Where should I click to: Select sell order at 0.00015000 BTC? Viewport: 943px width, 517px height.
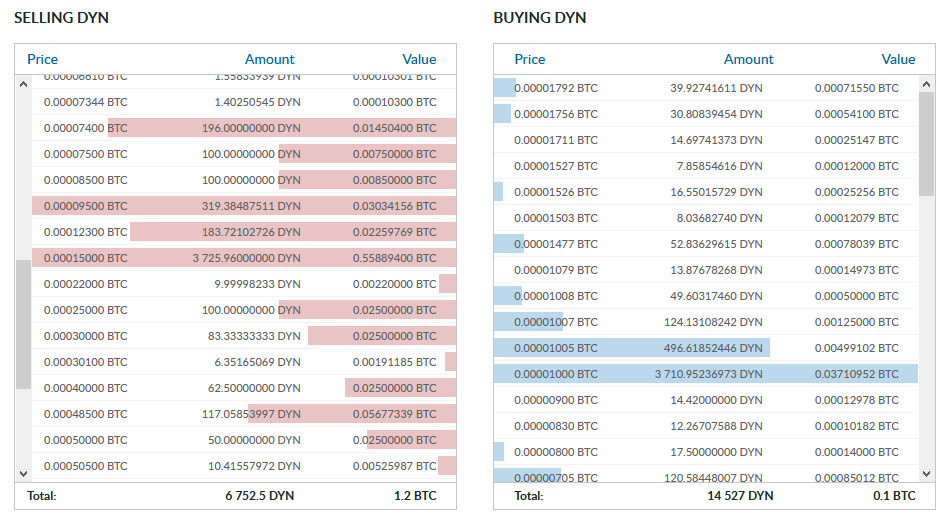tap(244, 258)
